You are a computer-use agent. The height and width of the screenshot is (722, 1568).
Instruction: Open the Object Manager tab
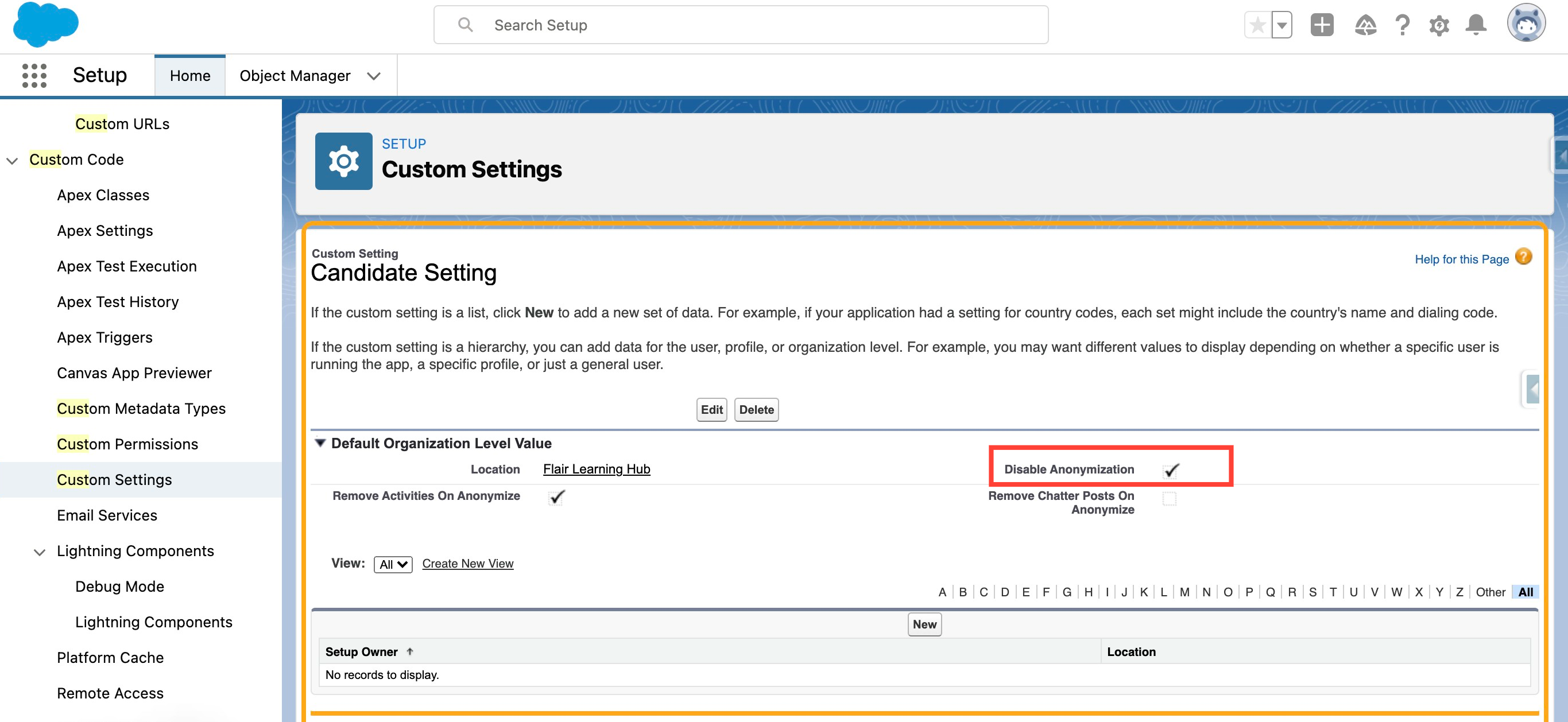[295, 75]
